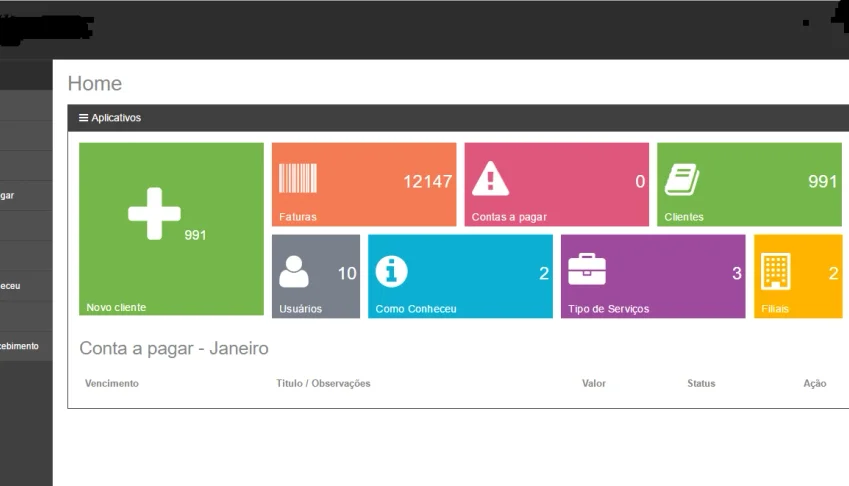The image size is (849, 486).
Task: Select the book icon on the Clientes tile
Action: 682,180
